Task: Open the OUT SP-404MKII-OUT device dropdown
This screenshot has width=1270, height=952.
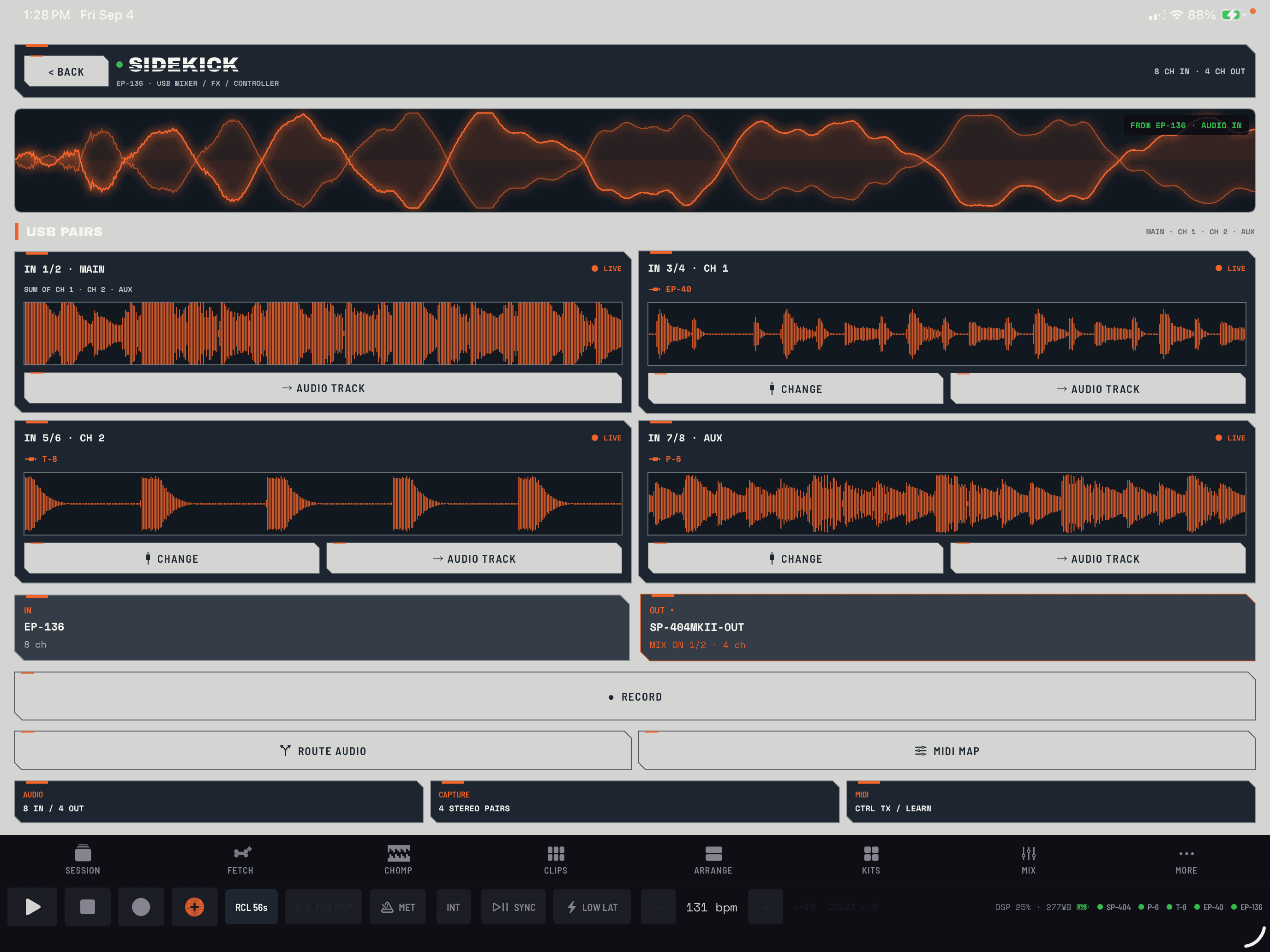Action: pos(947,628)
